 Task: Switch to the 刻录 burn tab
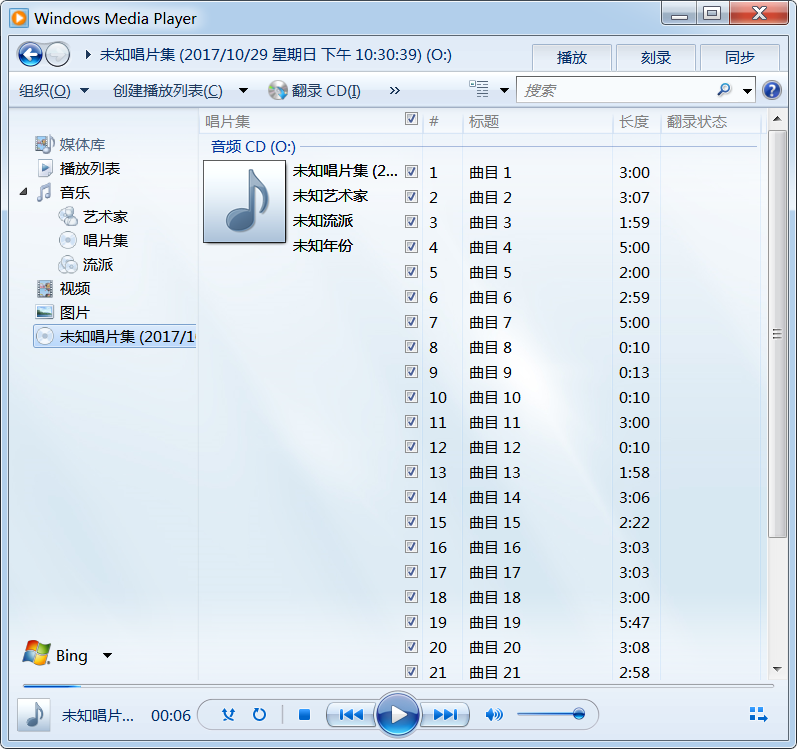coord(656,57)
